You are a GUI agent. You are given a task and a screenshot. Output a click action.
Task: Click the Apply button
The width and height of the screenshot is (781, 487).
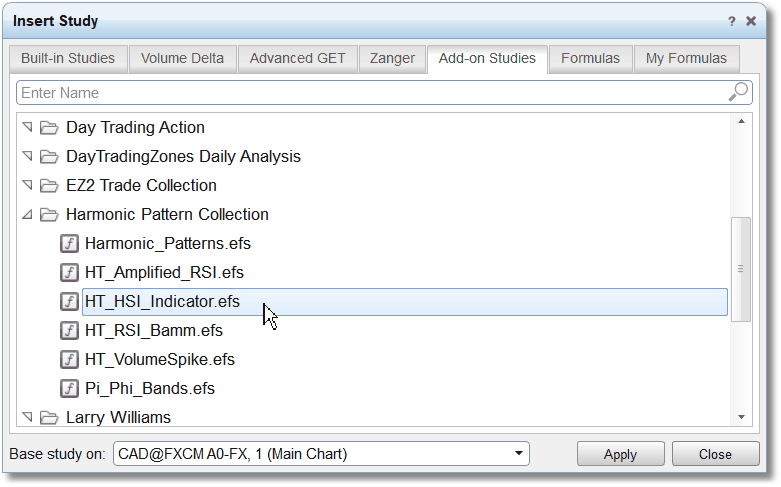click(621, 454)
